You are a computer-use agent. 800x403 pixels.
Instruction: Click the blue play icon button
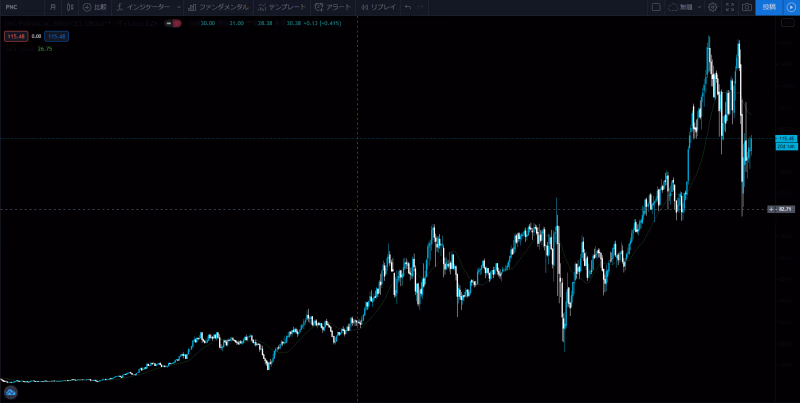[x=791, y=7]
